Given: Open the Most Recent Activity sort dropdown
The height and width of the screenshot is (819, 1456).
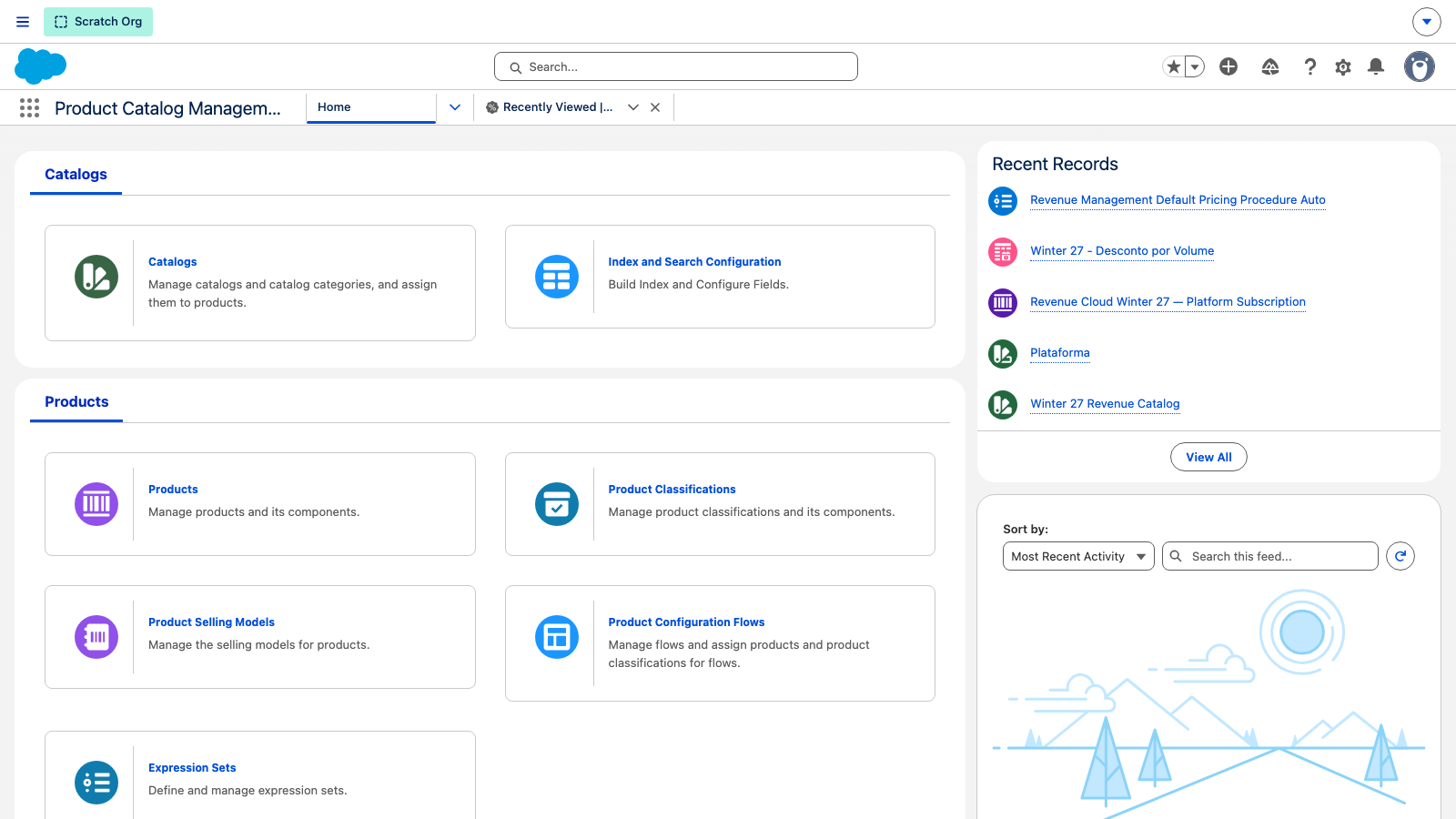Looking at the screenshot, I should click(x=1078, y=556).
